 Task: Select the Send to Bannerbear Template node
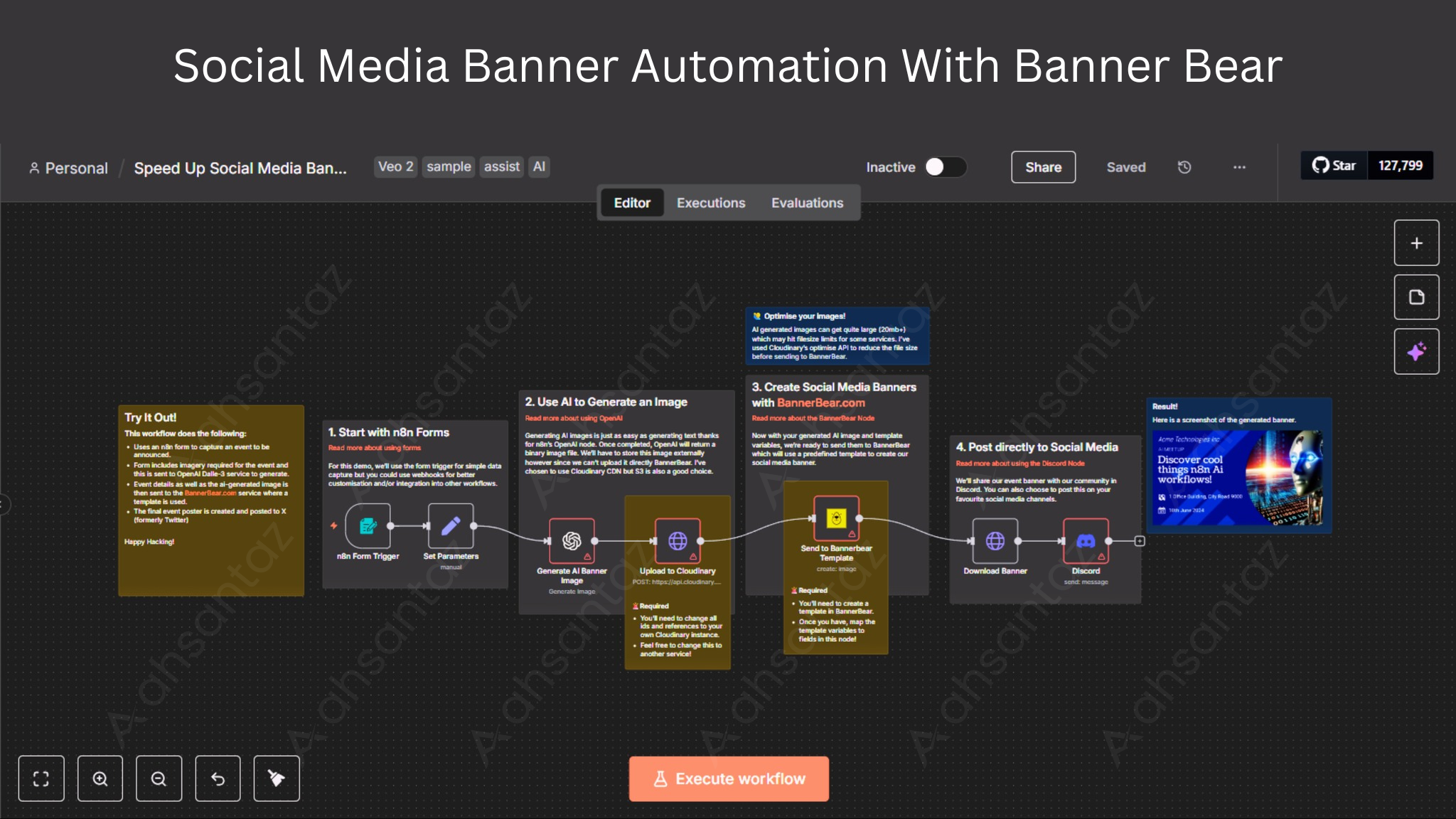837,518
